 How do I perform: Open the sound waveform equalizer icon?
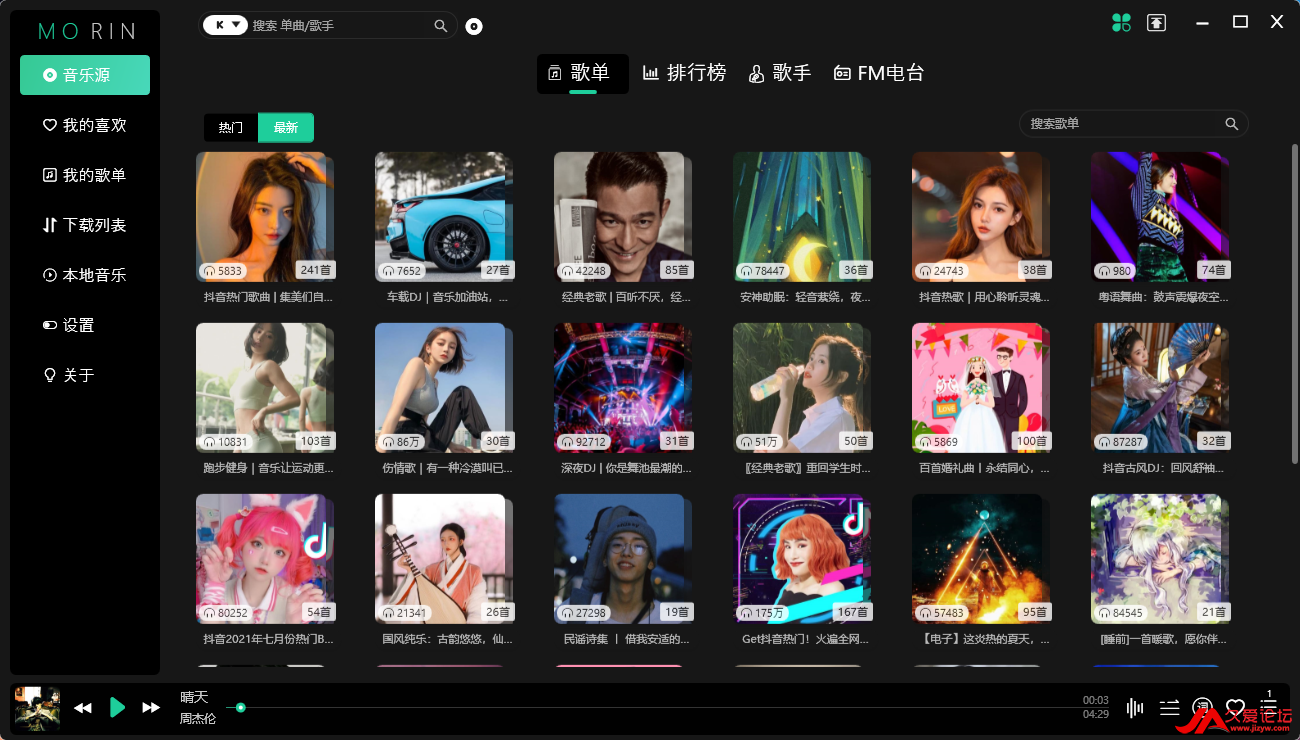[x=1135, y=708]
